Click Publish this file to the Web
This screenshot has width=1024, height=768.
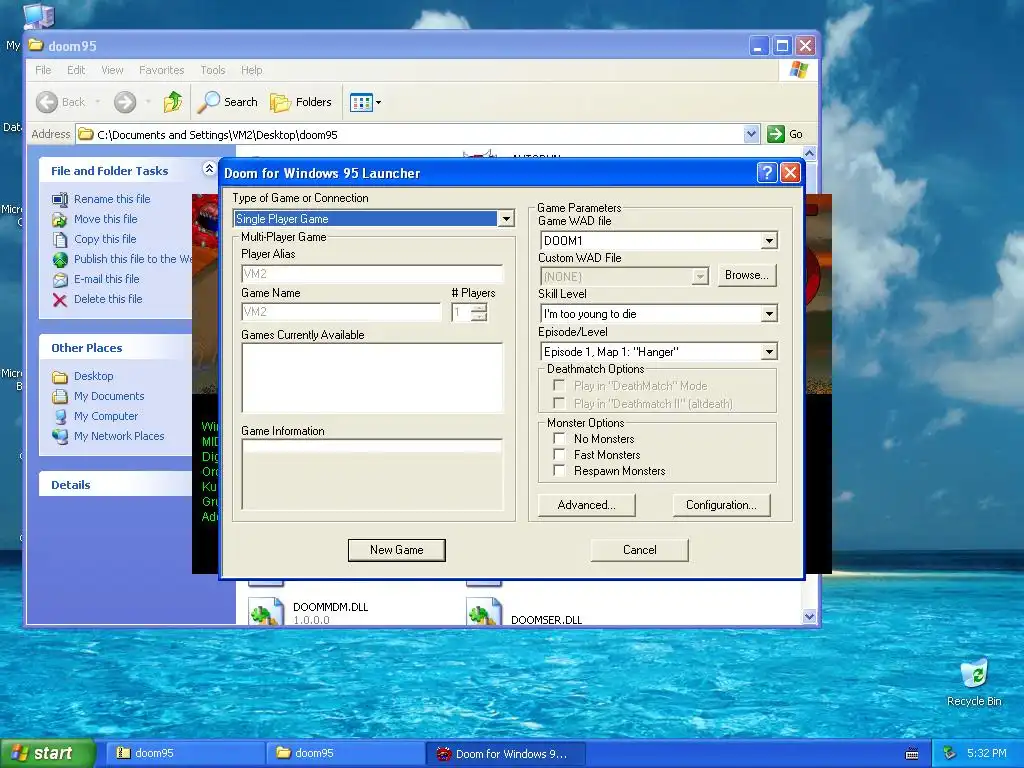[x=133, y=259]
